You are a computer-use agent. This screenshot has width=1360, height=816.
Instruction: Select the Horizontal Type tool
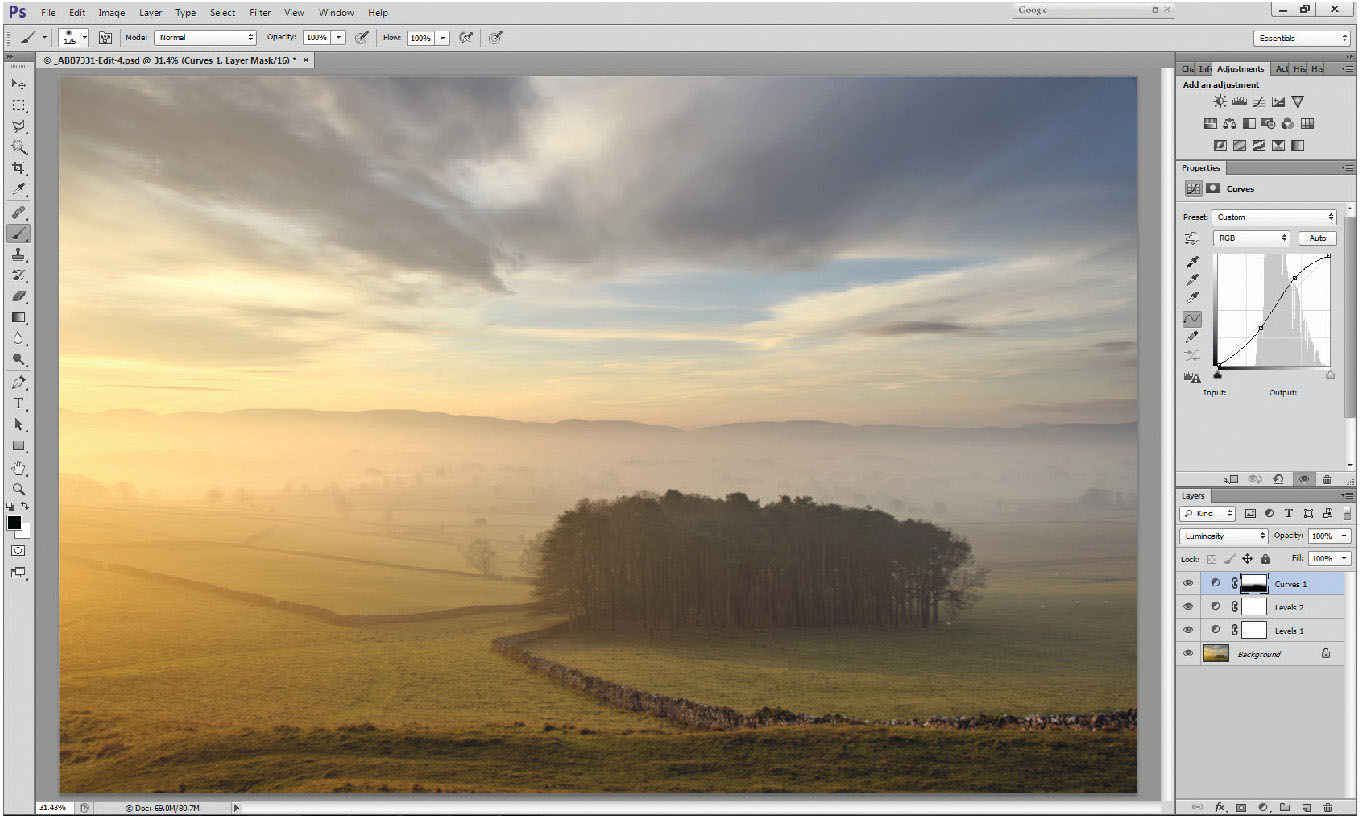point(19,403)
